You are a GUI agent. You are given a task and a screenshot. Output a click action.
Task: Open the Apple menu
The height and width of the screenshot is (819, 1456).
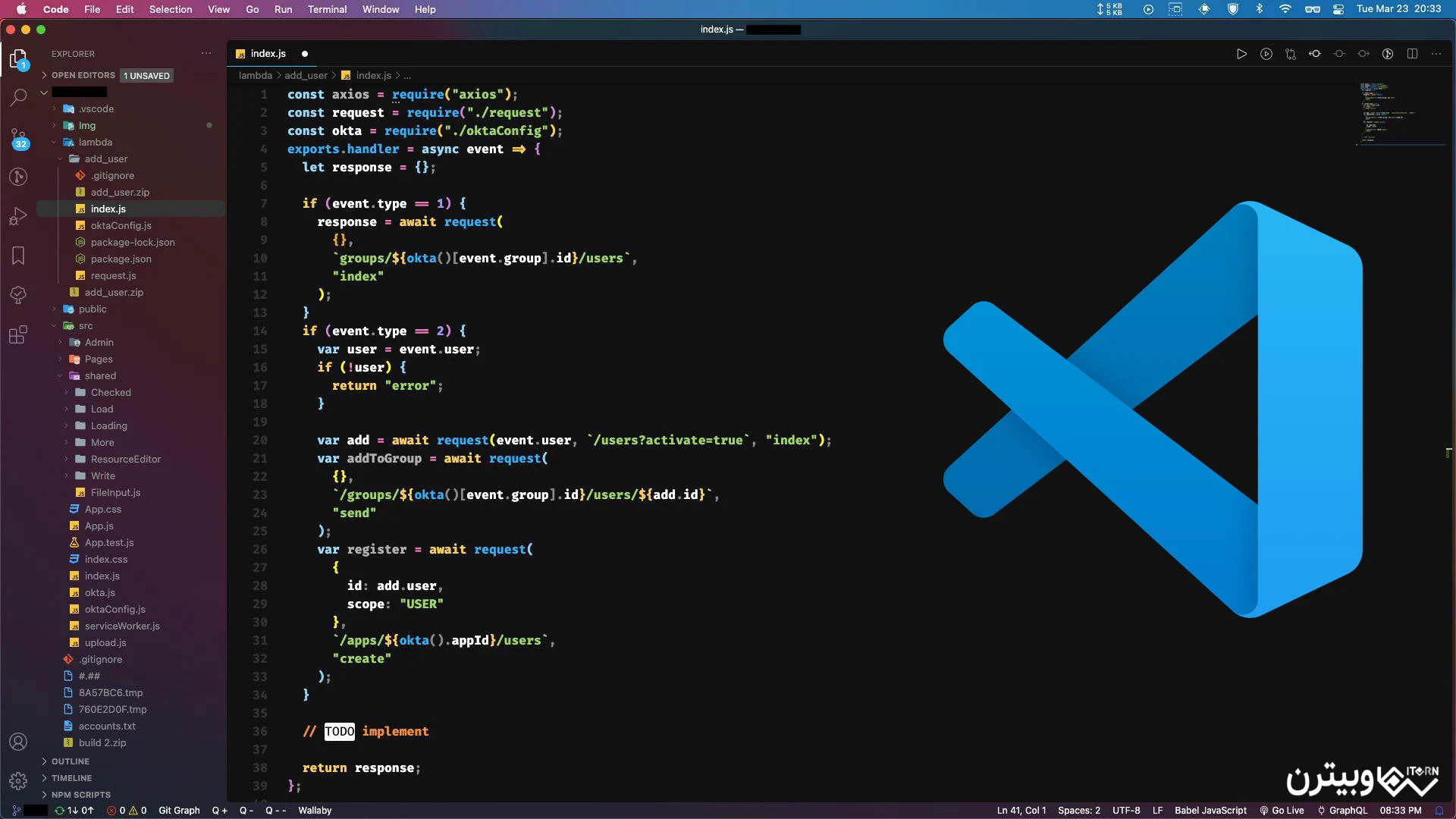click(x=21, y=9)
